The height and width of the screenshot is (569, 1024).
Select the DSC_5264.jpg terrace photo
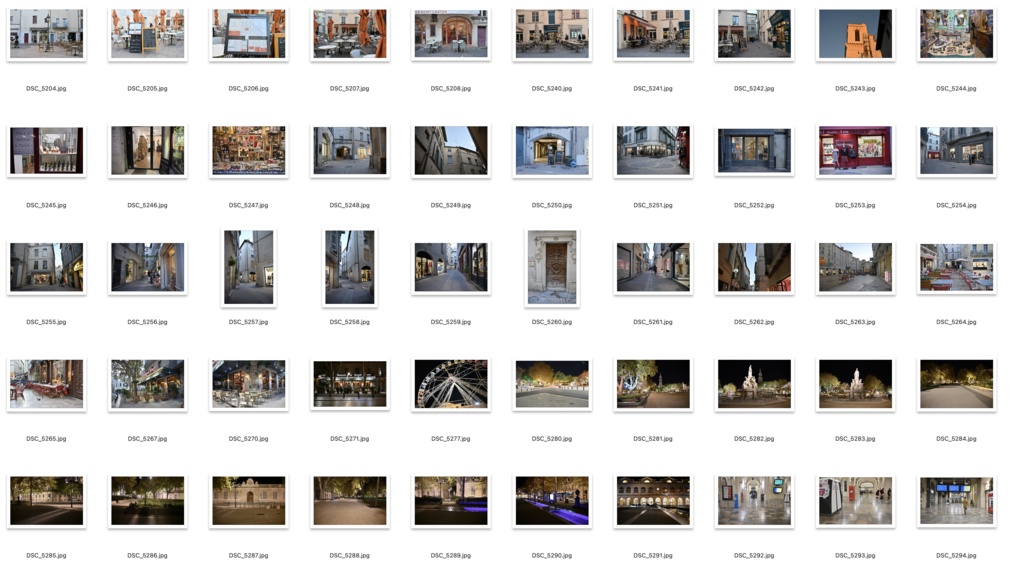click(x=956, y=267)
